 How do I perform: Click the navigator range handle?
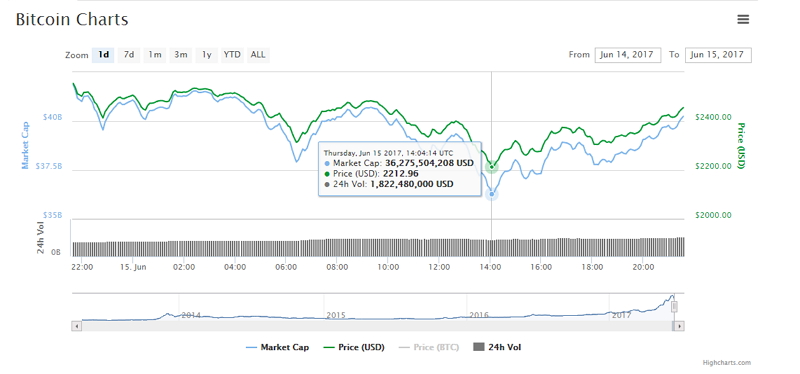point(674,307)
